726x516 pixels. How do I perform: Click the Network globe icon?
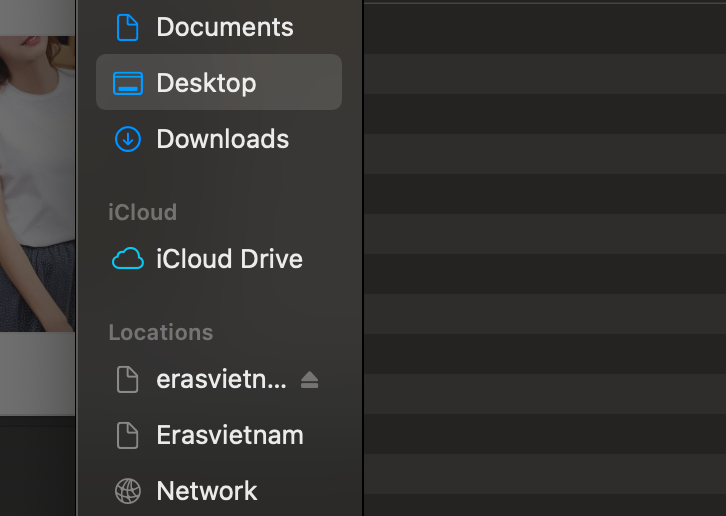pyautogui.click(x=127, y=491)
